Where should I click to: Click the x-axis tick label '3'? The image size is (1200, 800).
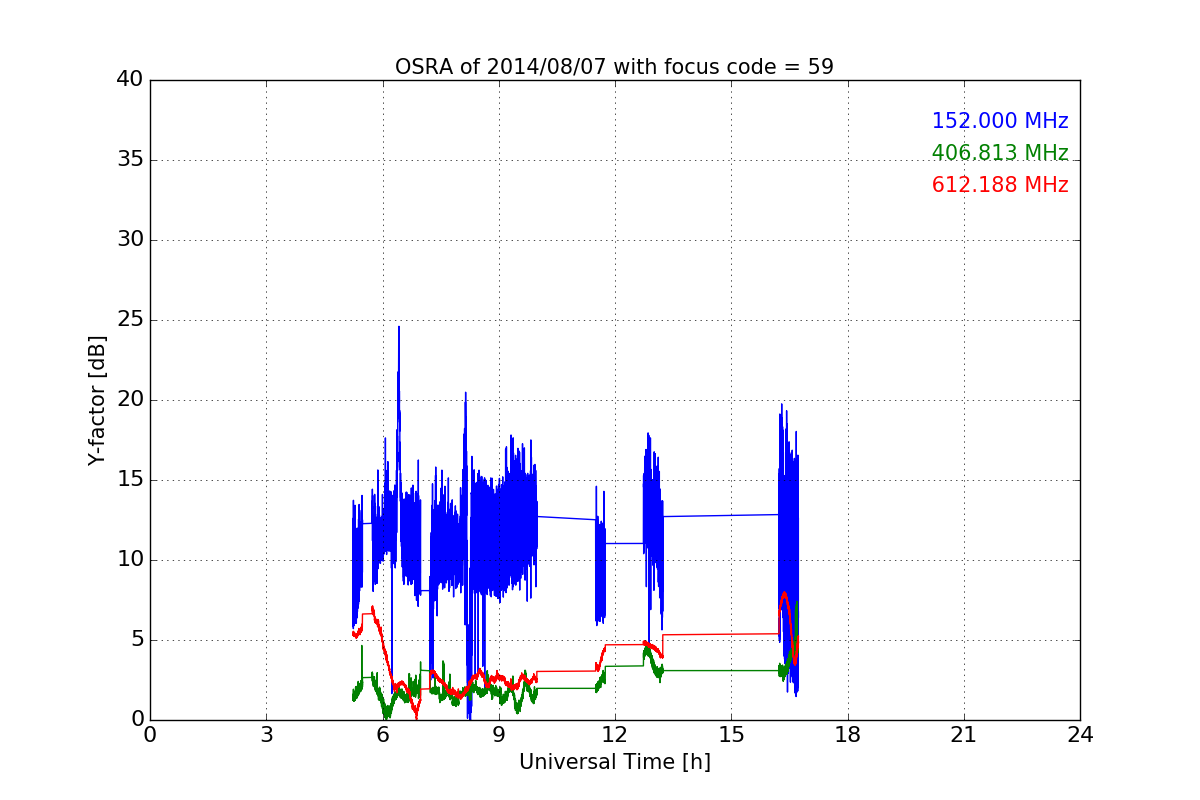pyautogui.click(x=266, y=734)
